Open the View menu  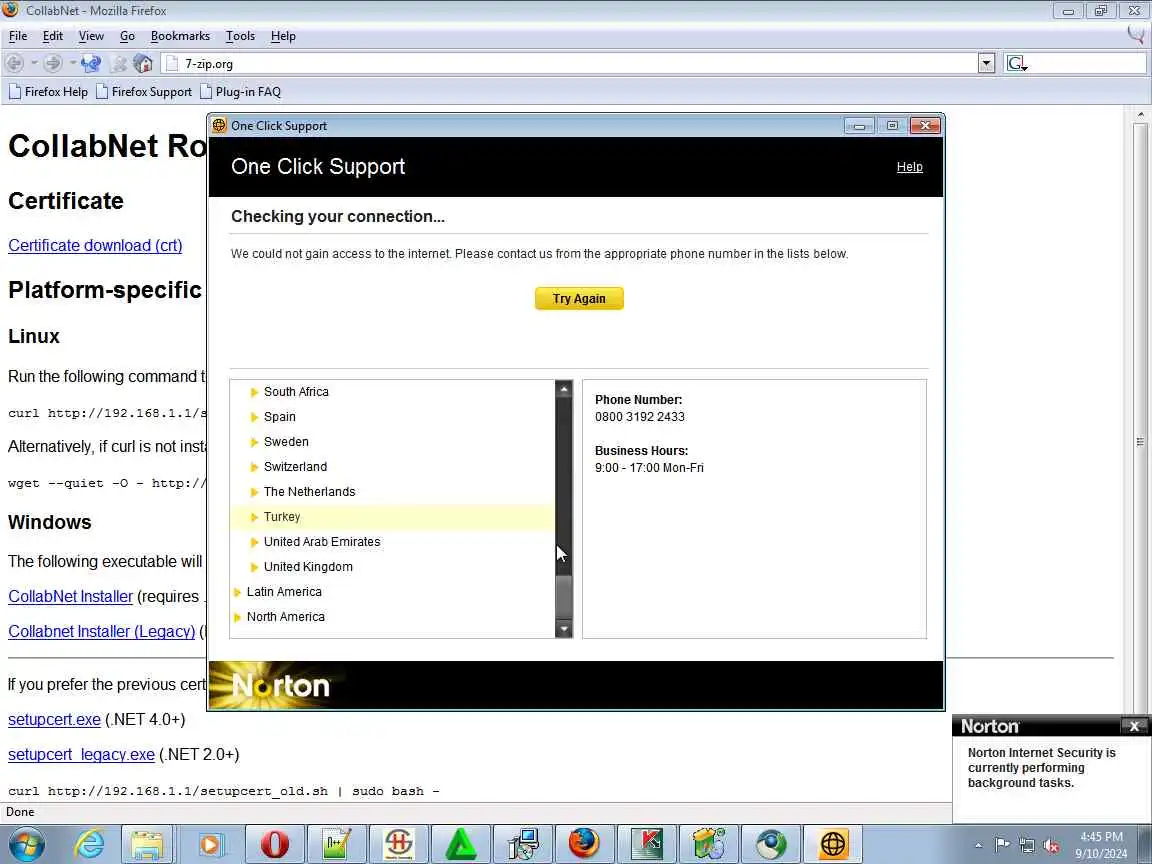pyautogui.click(x=91, y=36)
